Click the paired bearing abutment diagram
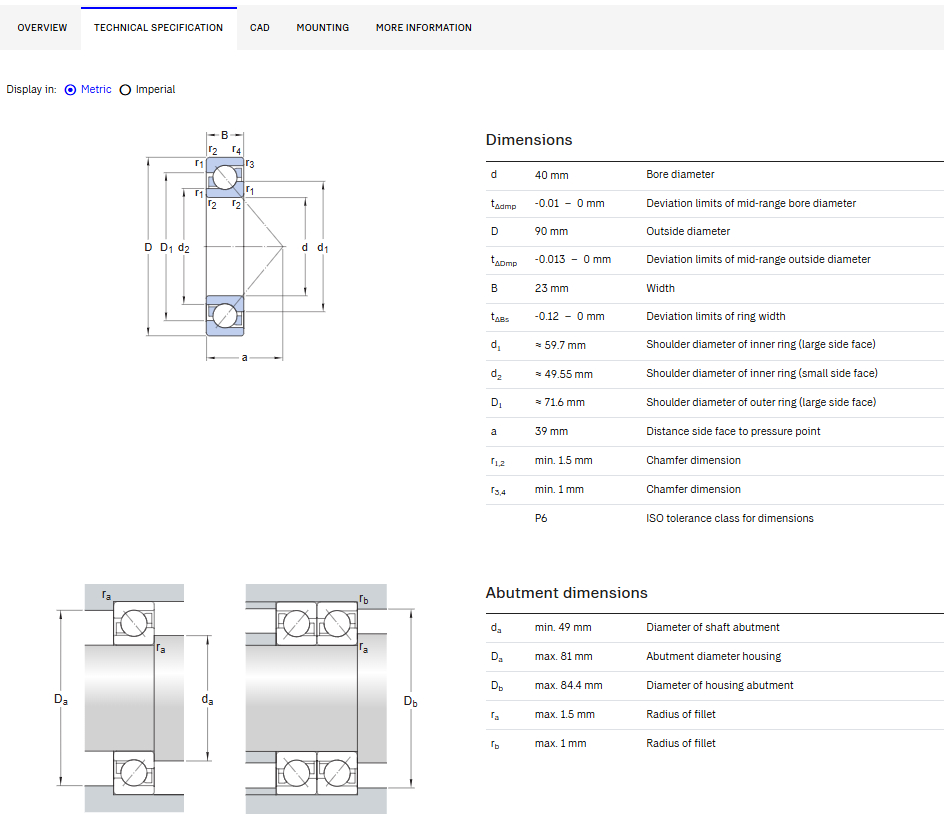Viewport: 944px width, 822px height. click(x=330, y=698)
